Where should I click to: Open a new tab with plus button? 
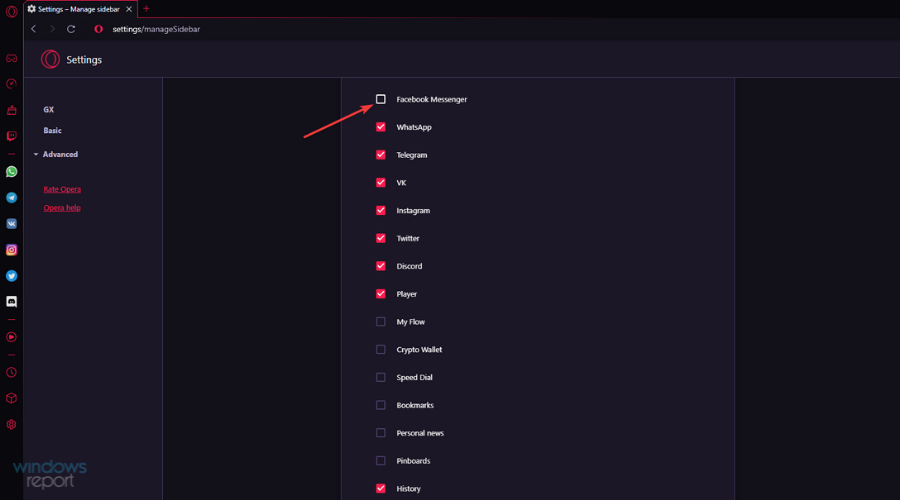point(146,9)
